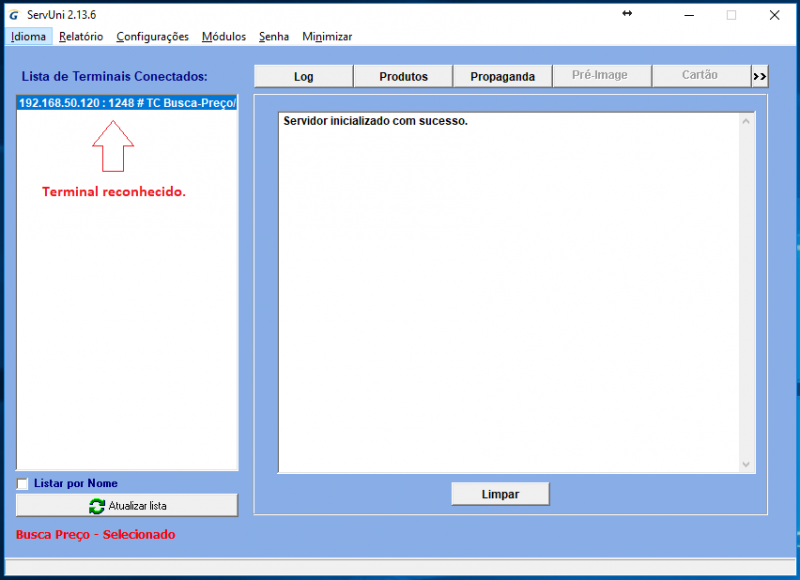Viewport: 800px width, 580px height.
Task: Click the green refresh icon on Atualizar lista
Action: click(97, 505)
